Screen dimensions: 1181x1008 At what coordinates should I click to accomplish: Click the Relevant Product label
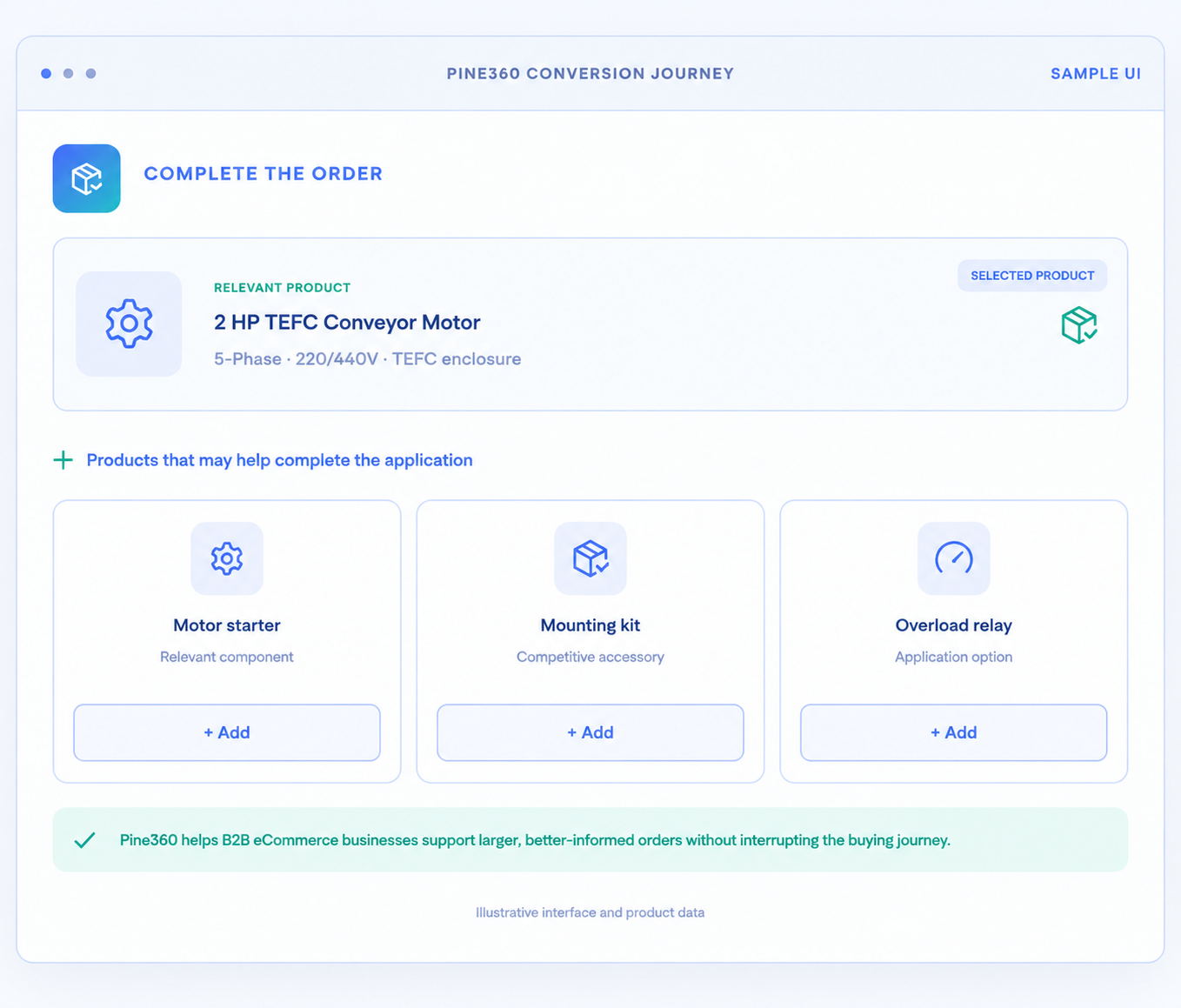pyautogui.click(x=283, y=288)
